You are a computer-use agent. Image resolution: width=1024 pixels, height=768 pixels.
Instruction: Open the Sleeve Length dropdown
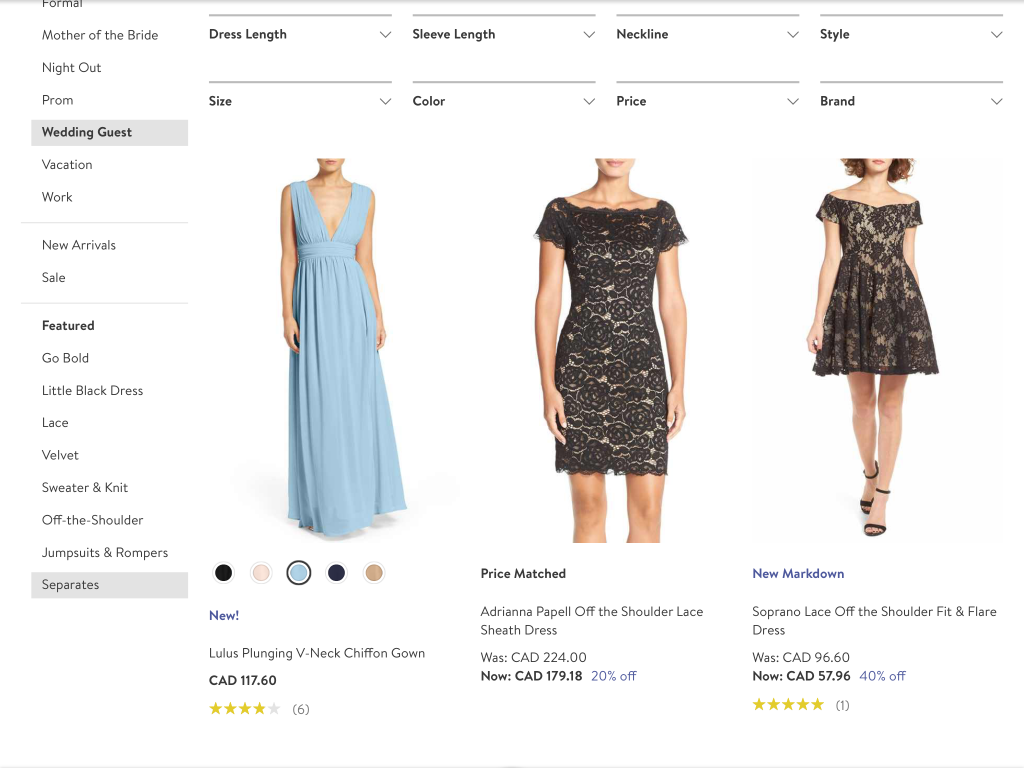pyautogui.click(x=503, y=35)
